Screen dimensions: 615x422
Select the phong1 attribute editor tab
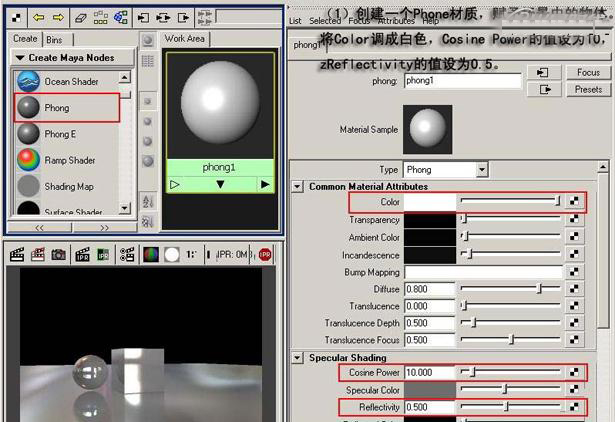pyautogui.click(x=308, y=45)
